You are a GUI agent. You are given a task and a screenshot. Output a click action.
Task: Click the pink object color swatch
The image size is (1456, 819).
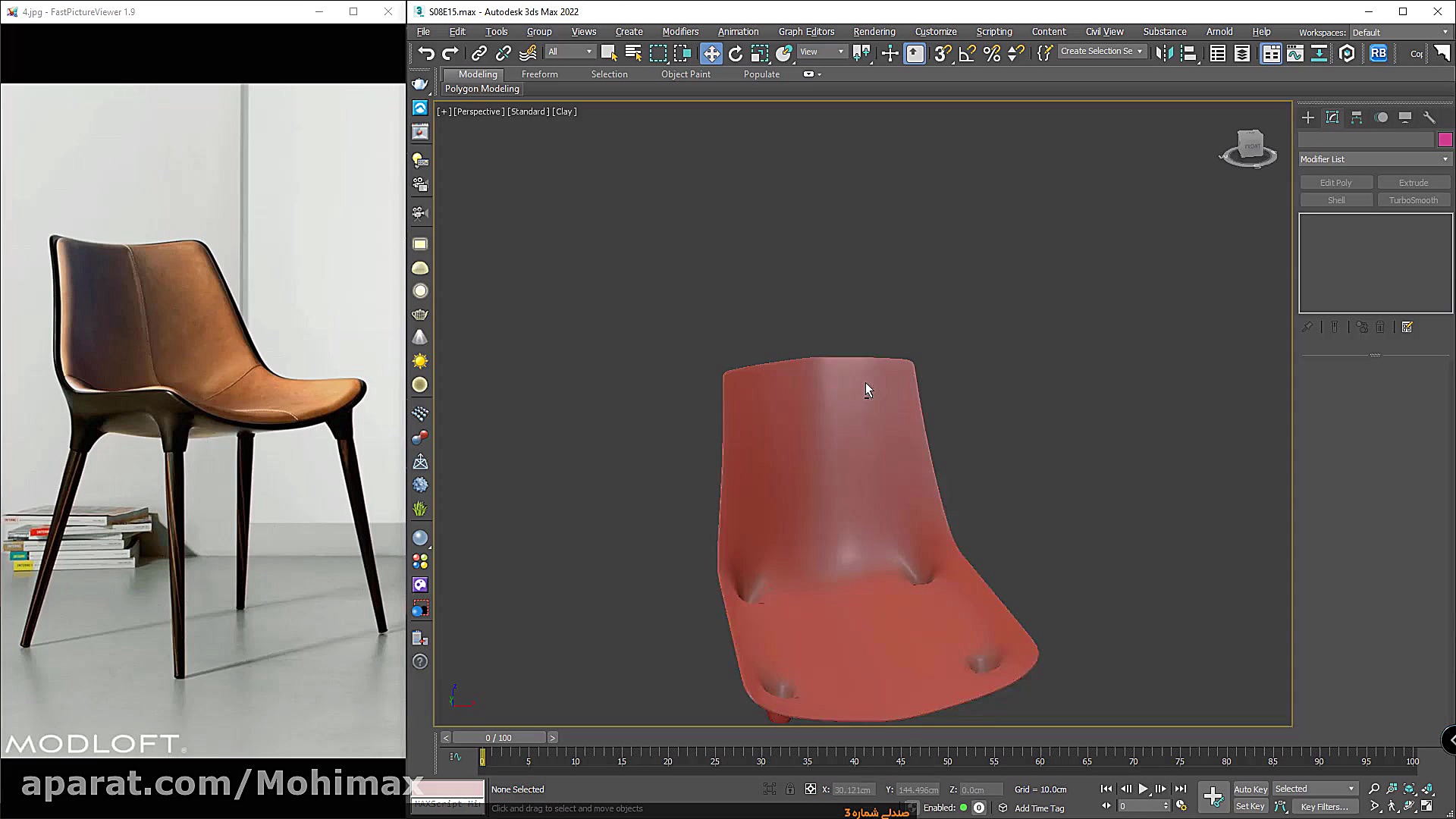(x=1445, y=140)
